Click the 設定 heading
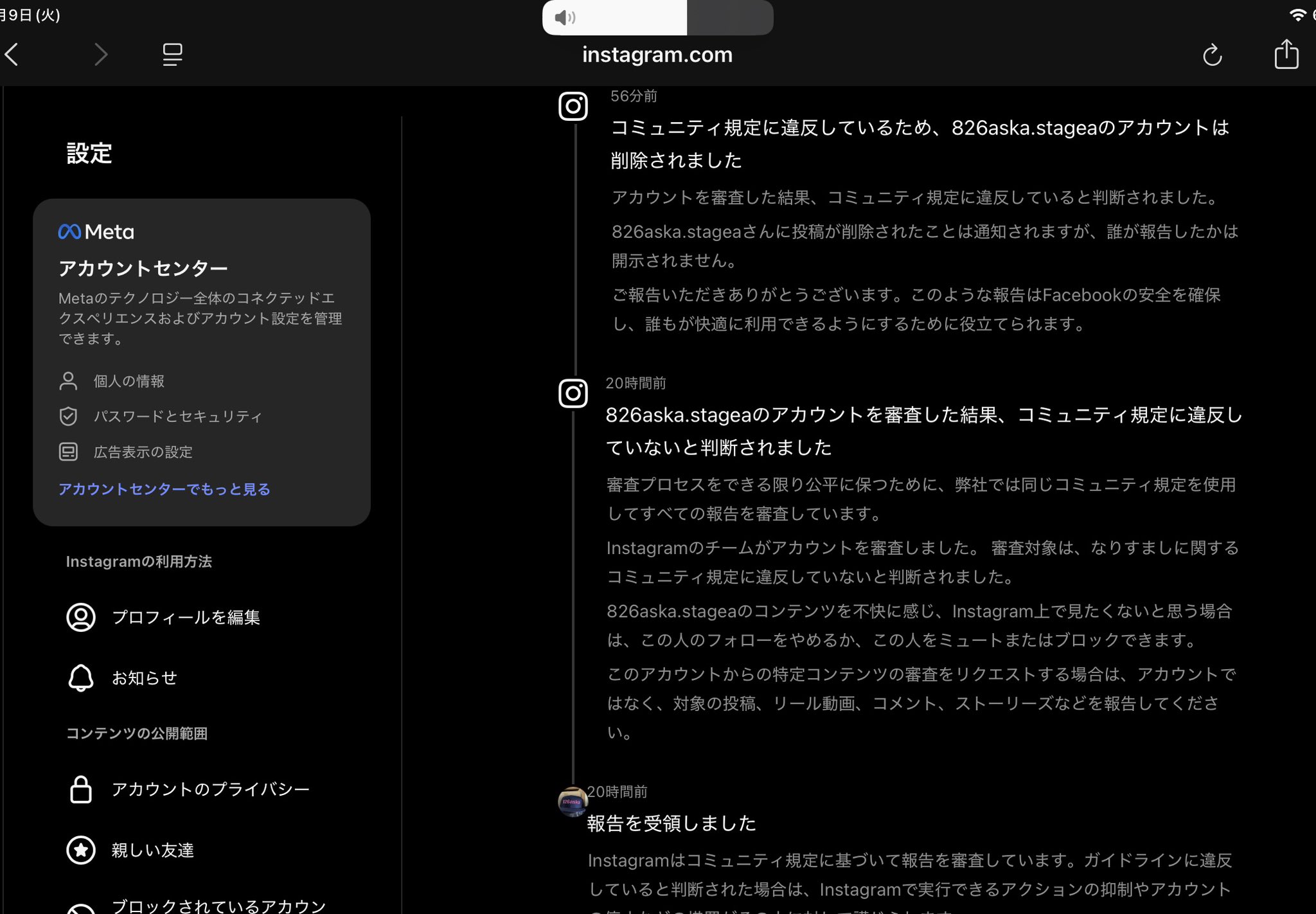Screen dimensions: 1316x914 (x=89, y=154)
